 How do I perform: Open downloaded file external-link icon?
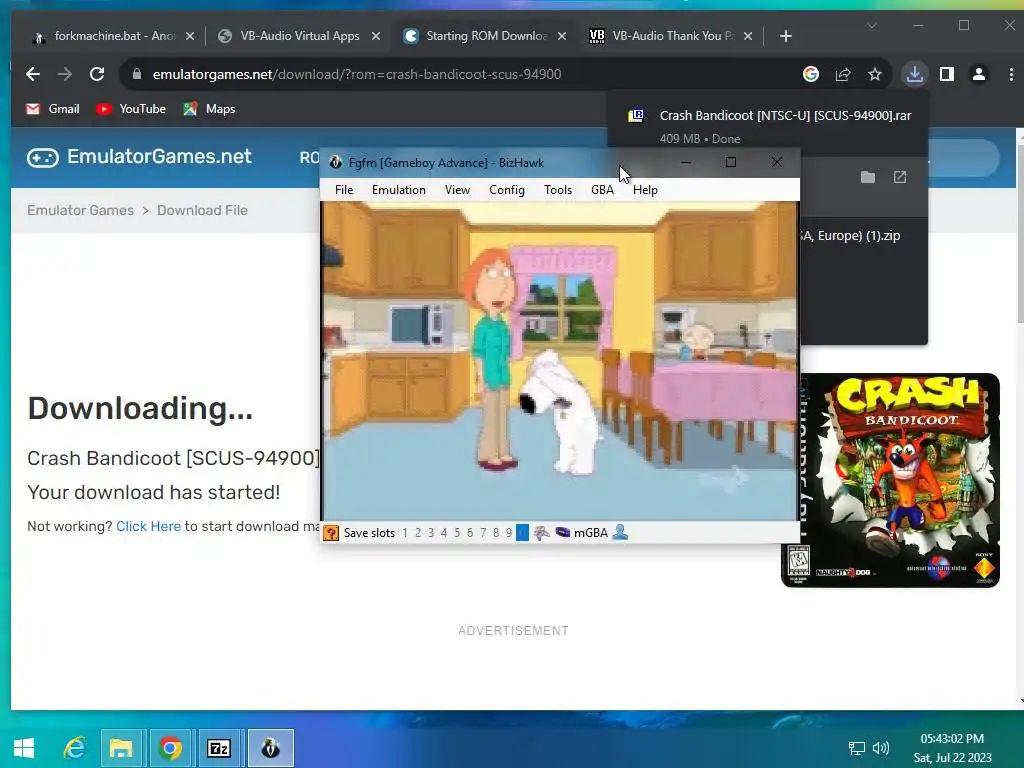(x=900, y=177)
